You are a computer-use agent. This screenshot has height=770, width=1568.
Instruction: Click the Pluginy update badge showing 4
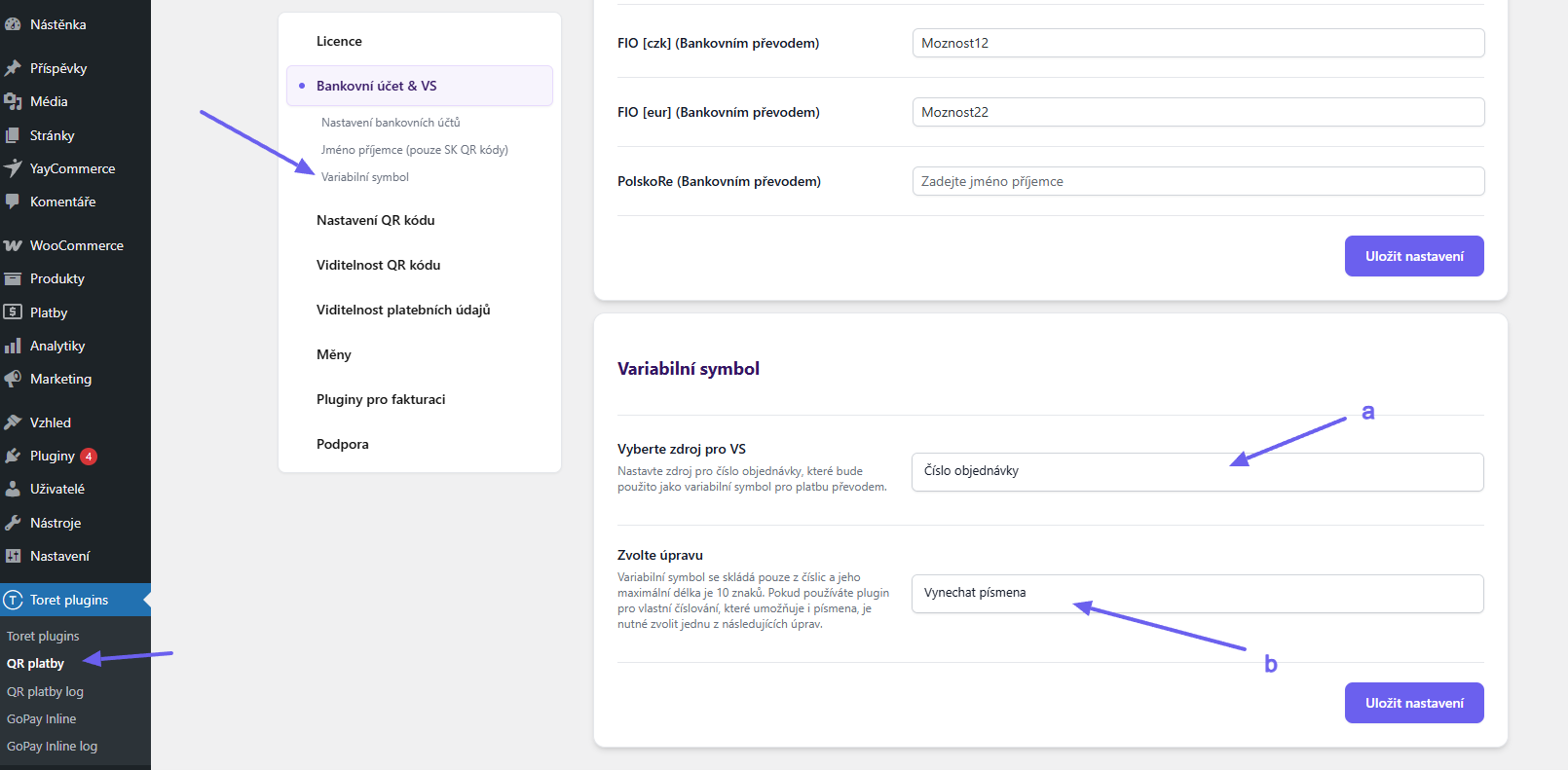(x=89, y=456)
